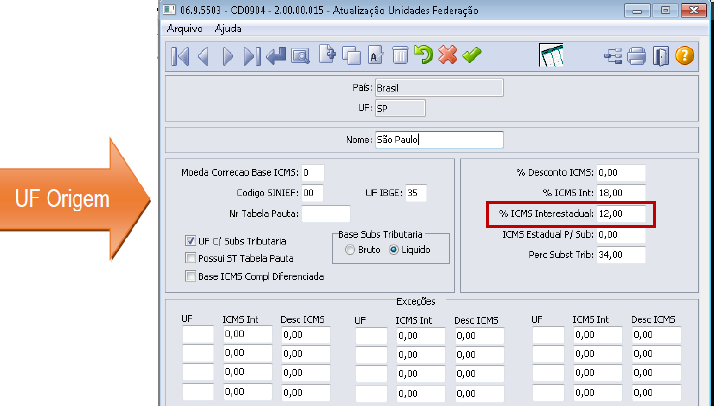Click the % Desconto ICMS field
The height and width of the screenshot is (407, 714).
[x=621, y=173]
